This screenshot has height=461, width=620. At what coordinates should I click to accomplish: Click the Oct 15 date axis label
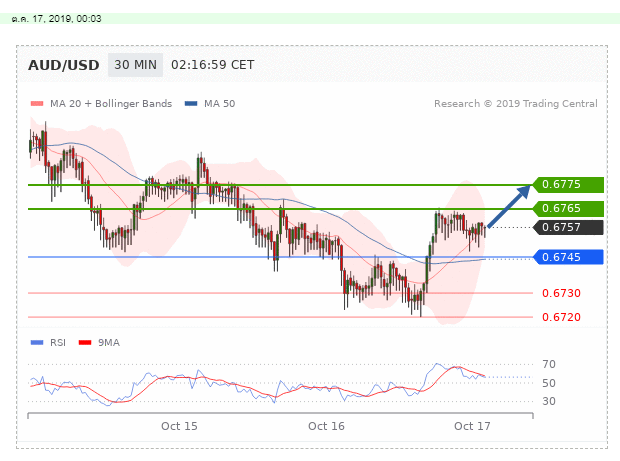click(179, 426)
